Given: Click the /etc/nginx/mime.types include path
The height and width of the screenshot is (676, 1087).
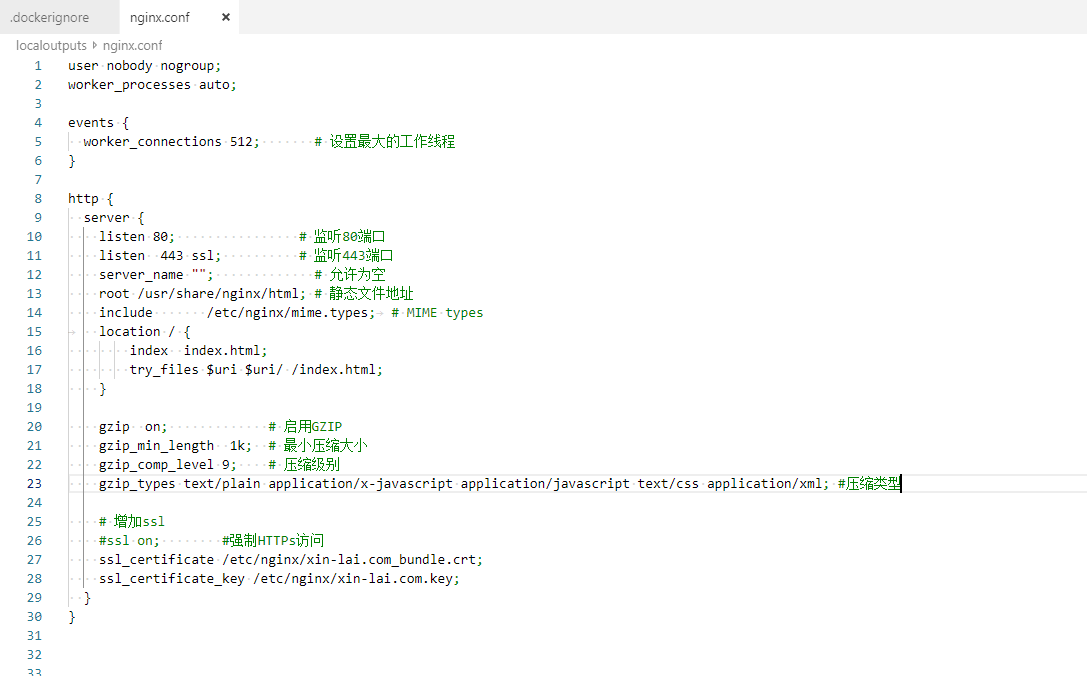Looking at the screenshot, I should pos(290,313).
